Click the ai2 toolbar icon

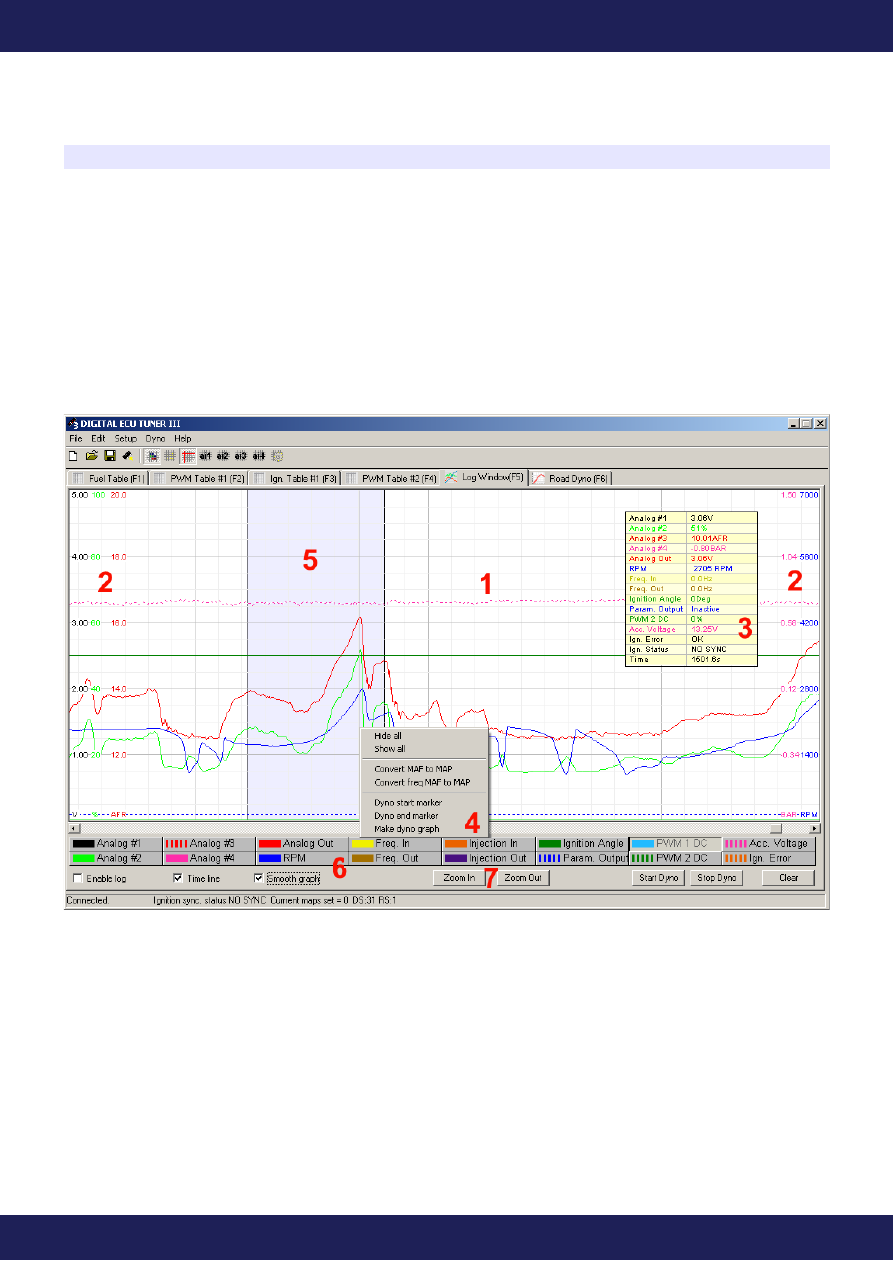[x=223, y=455]
